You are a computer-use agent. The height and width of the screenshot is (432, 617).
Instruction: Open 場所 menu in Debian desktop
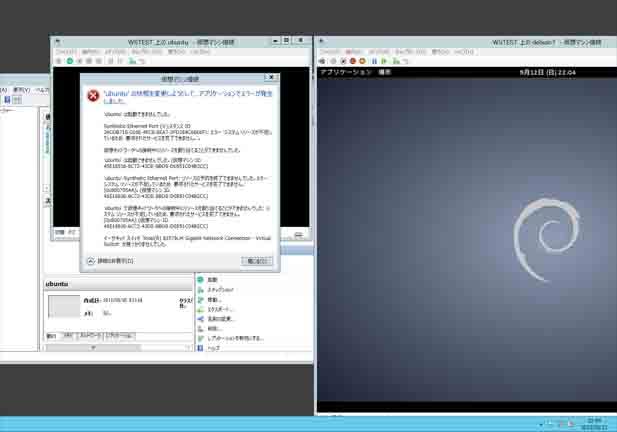pos(384,72)
